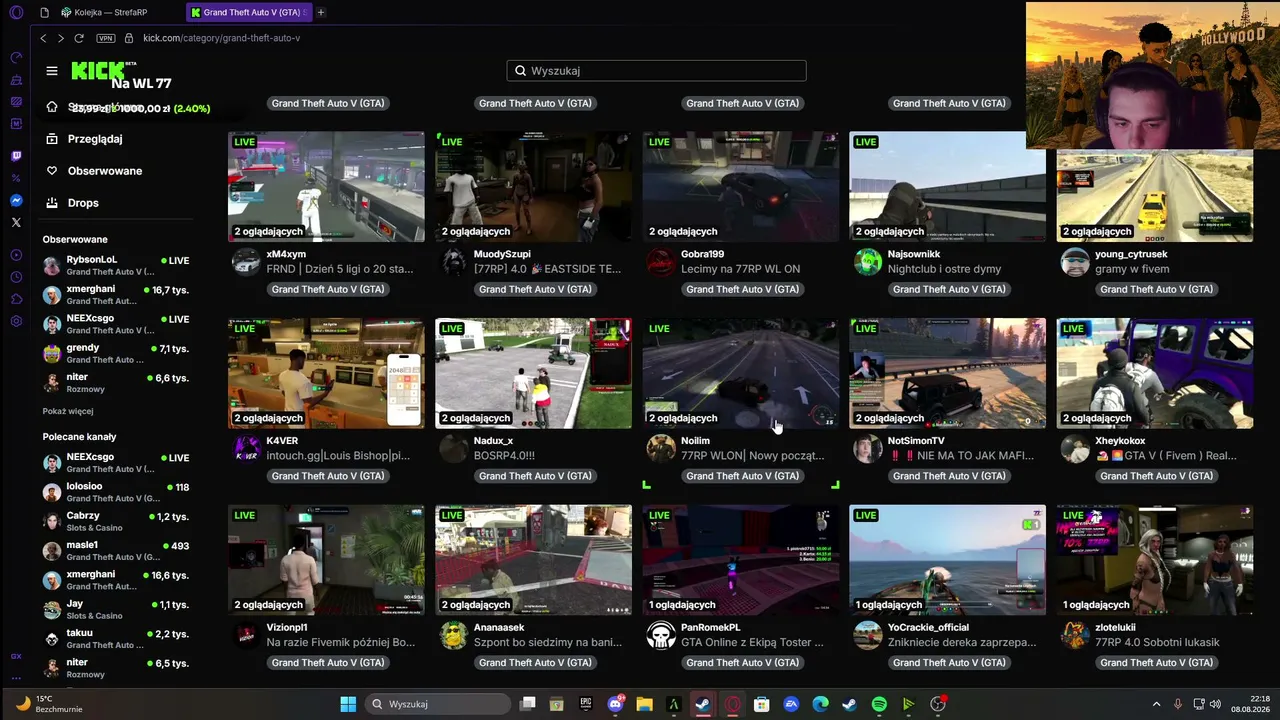Open Gobra199 stream thumbnail
This screenshot has height=720, width=1280.
click(741, 186)
